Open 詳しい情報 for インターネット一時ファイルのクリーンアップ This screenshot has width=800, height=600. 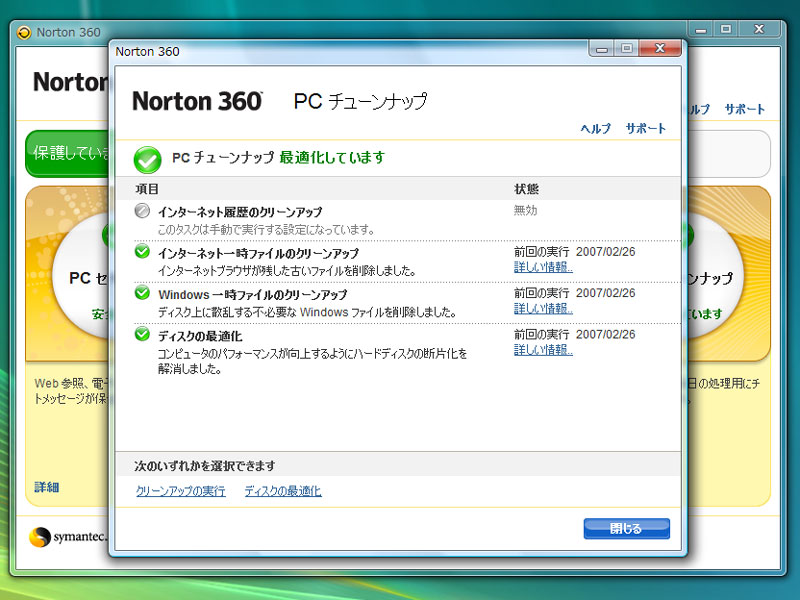[543, 267]
